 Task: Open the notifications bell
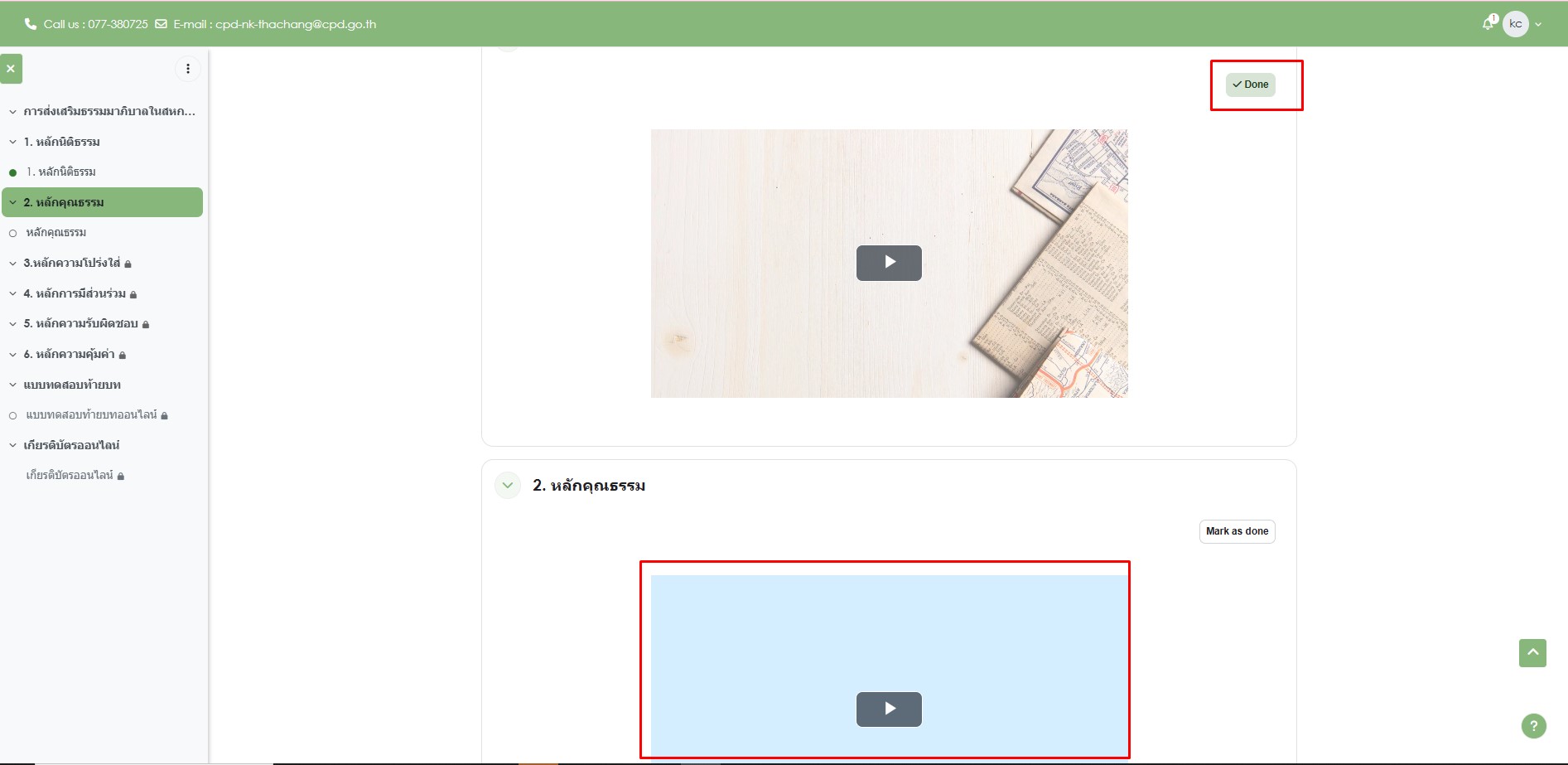point(1488,24)
